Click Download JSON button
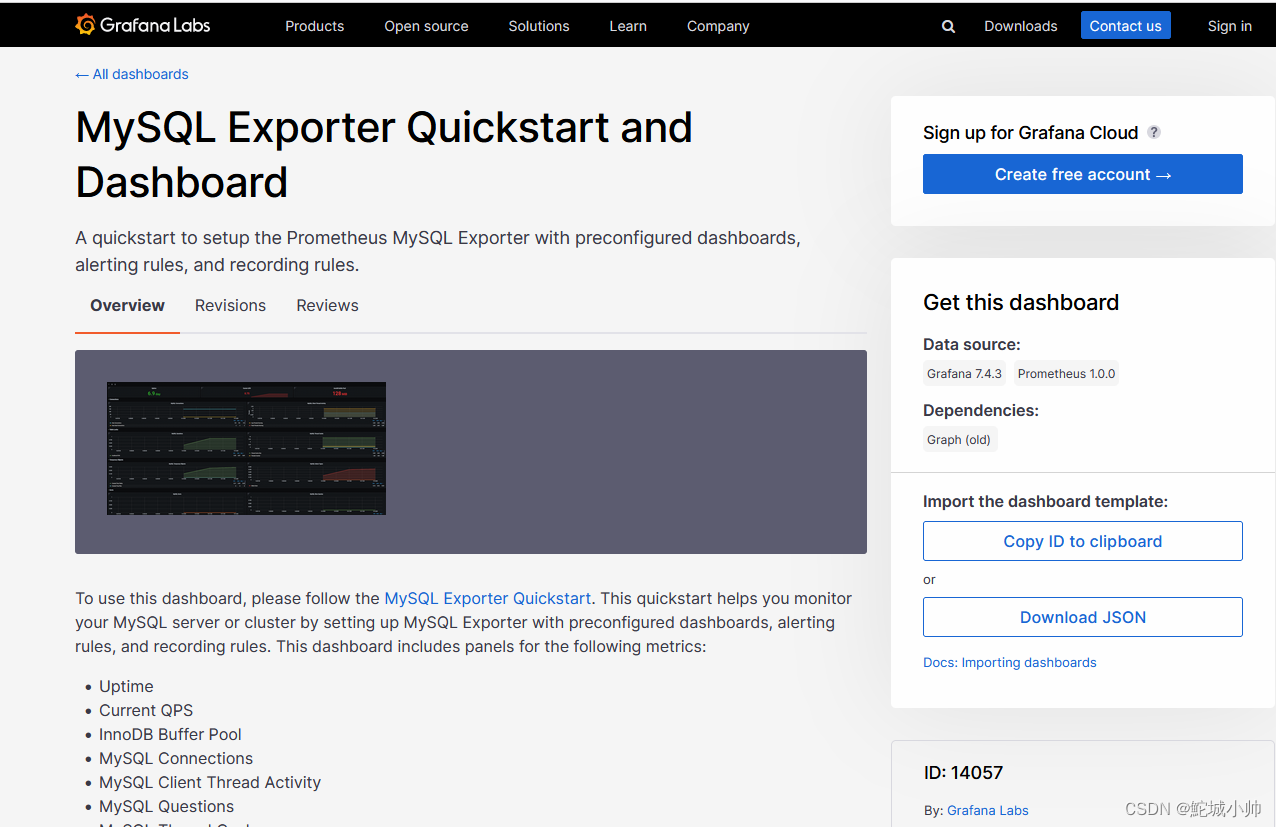The height and width of the screenshot is (827, 1276). [1082, 617]
